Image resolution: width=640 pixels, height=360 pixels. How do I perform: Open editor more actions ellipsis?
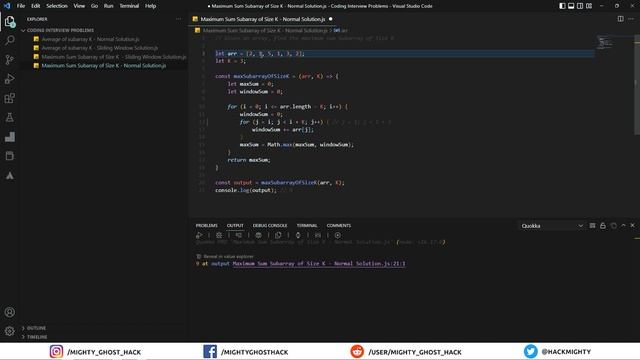point(631,19)
